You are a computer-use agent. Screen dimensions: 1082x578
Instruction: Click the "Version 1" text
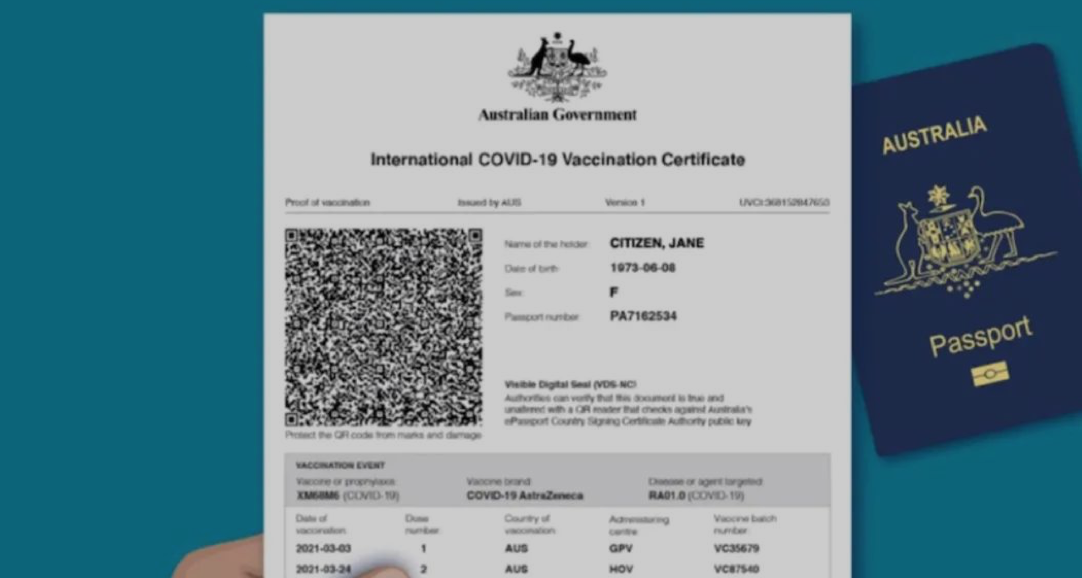624,203
